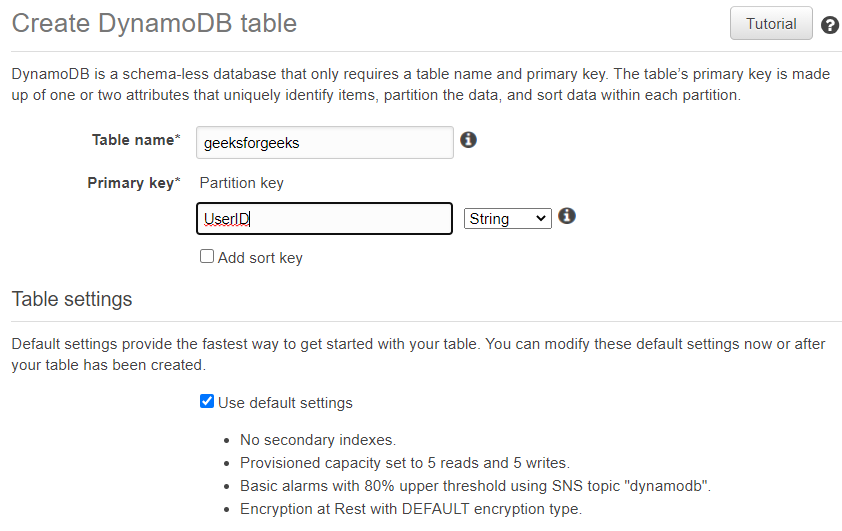Open the Tutorial button
Screen dimensions: 842x531
771,24
